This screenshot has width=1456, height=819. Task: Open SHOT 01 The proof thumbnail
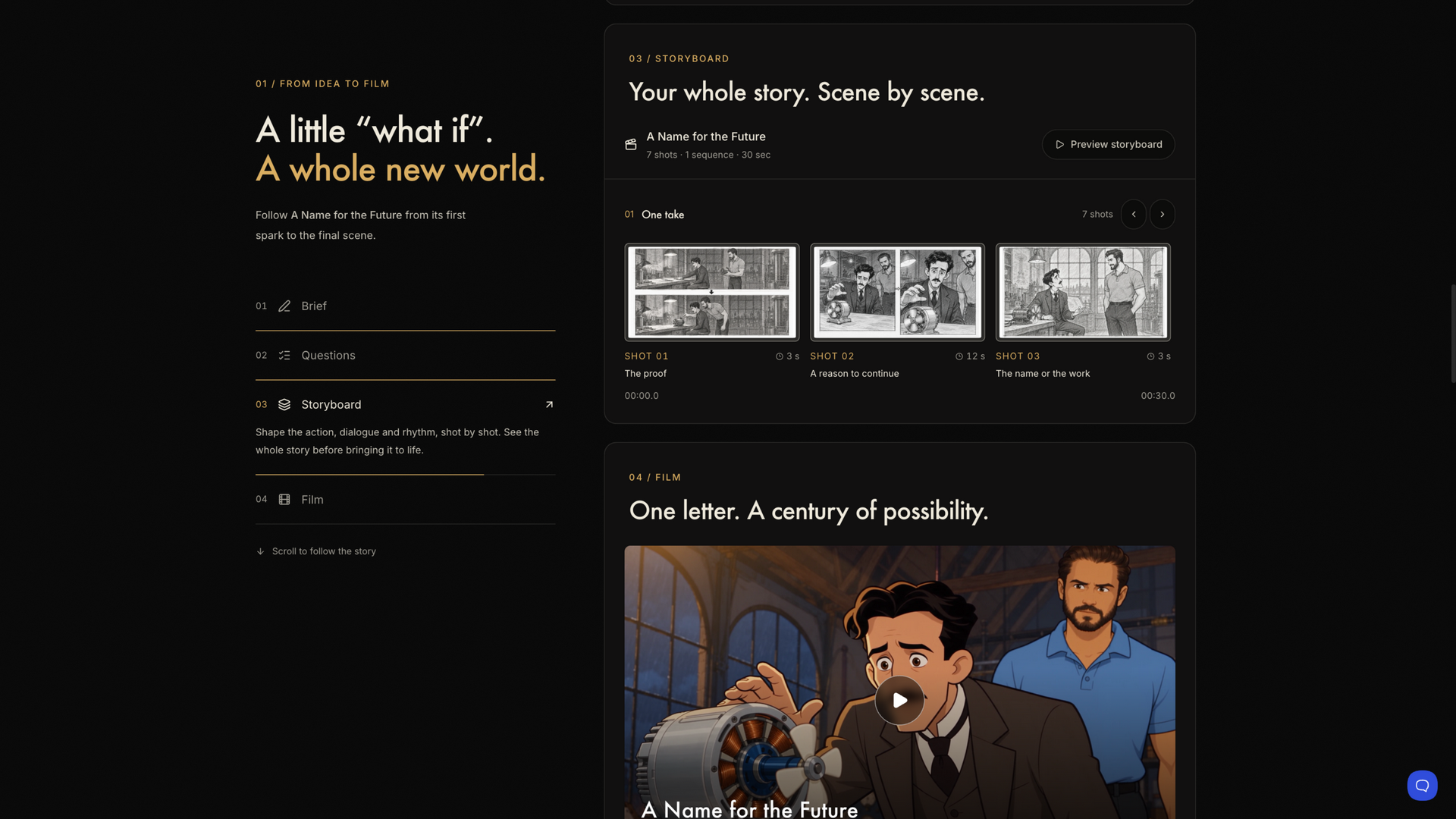[x=711, y=292]
